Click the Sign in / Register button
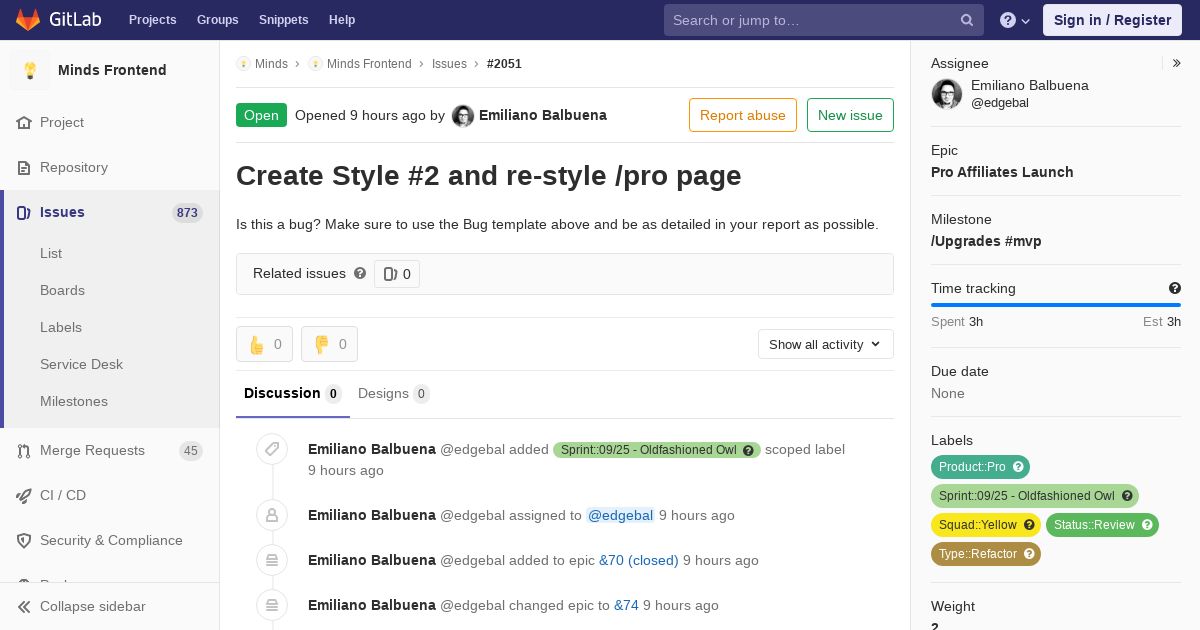The image size is (1200, 630). click(1112, 20)
